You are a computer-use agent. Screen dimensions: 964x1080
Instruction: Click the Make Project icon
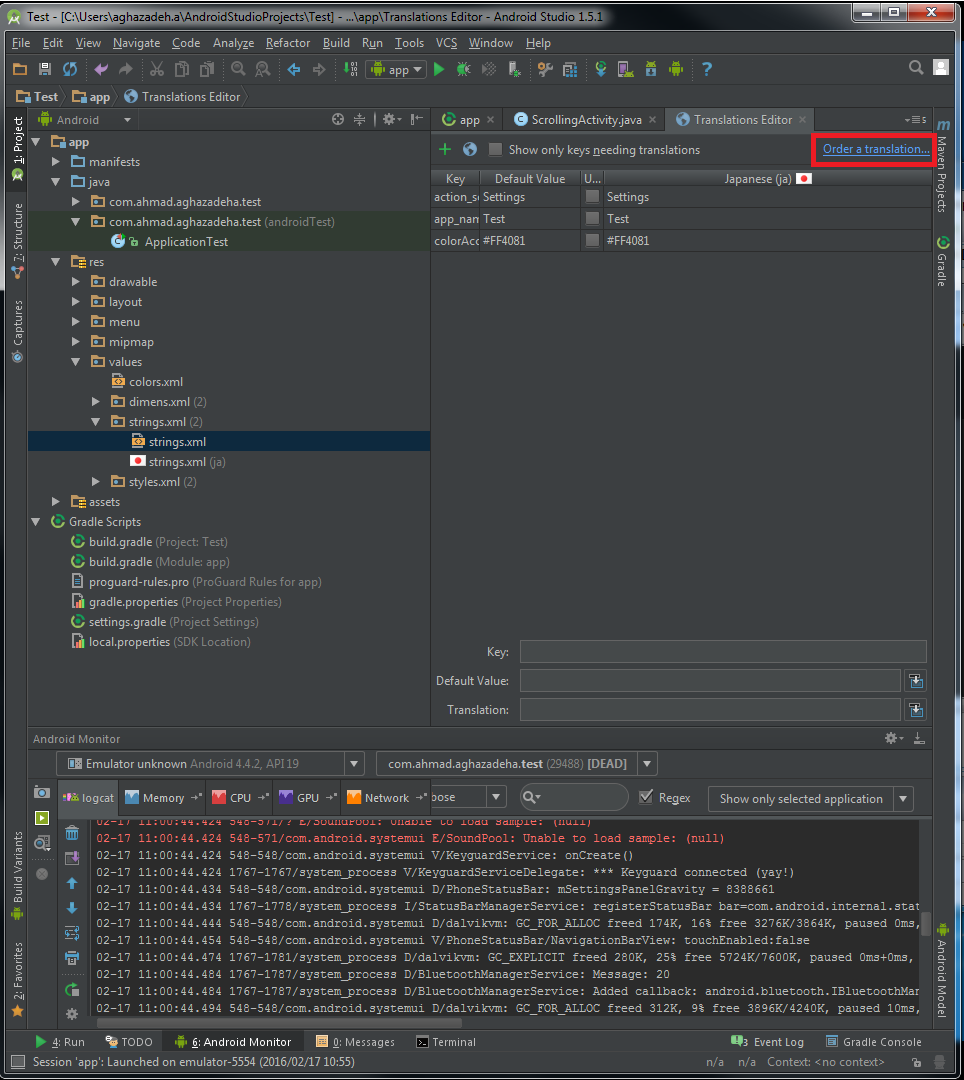350,69
